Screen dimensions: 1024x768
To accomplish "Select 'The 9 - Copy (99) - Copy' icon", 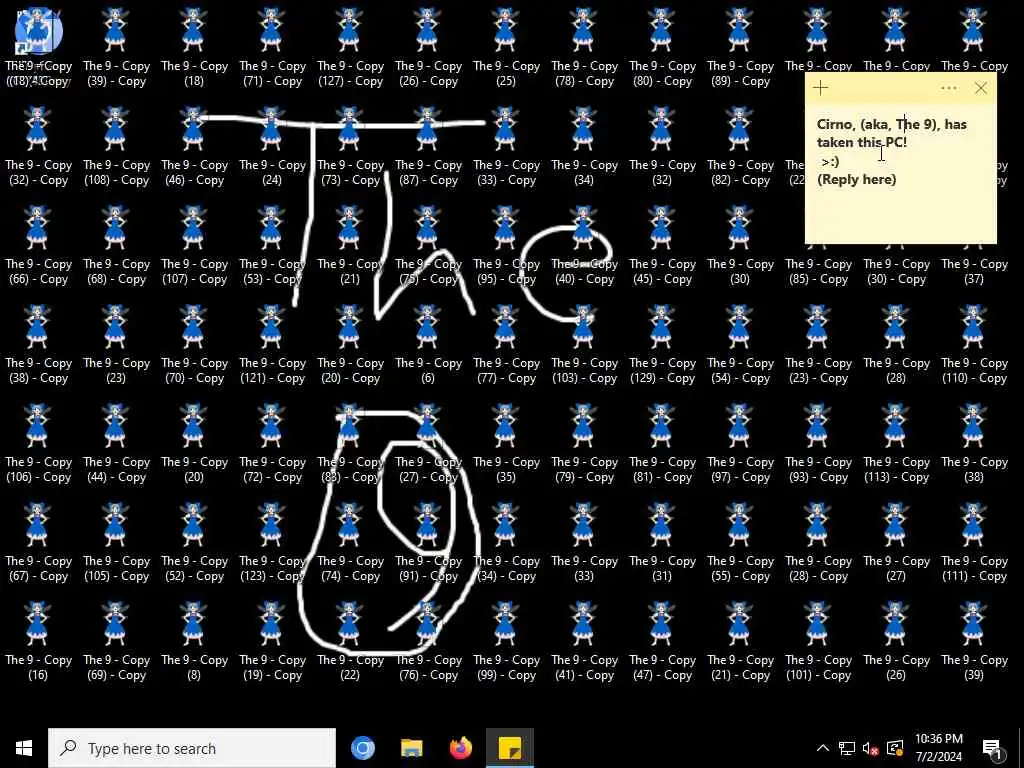I will 506,643.
